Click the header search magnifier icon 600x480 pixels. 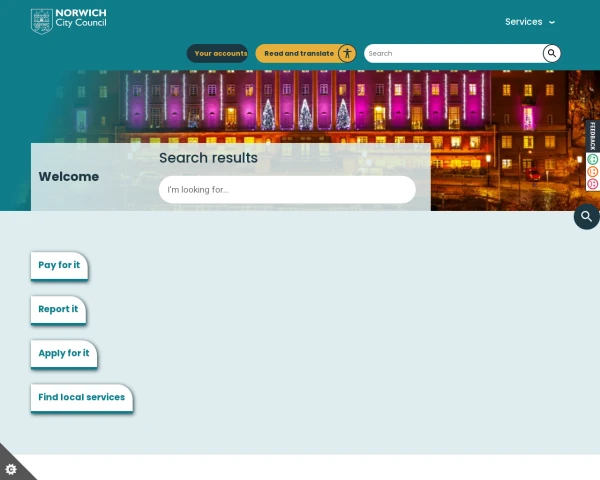tap(552, 54)
